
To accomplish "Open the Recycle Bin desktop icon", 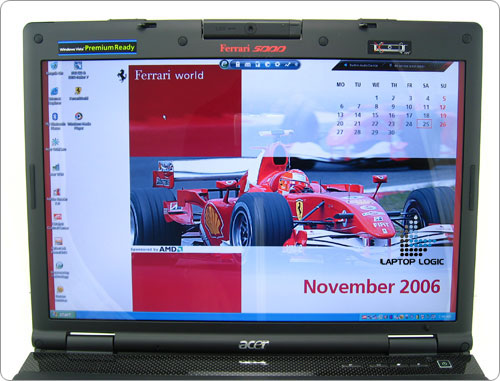I will coord(55,68).
